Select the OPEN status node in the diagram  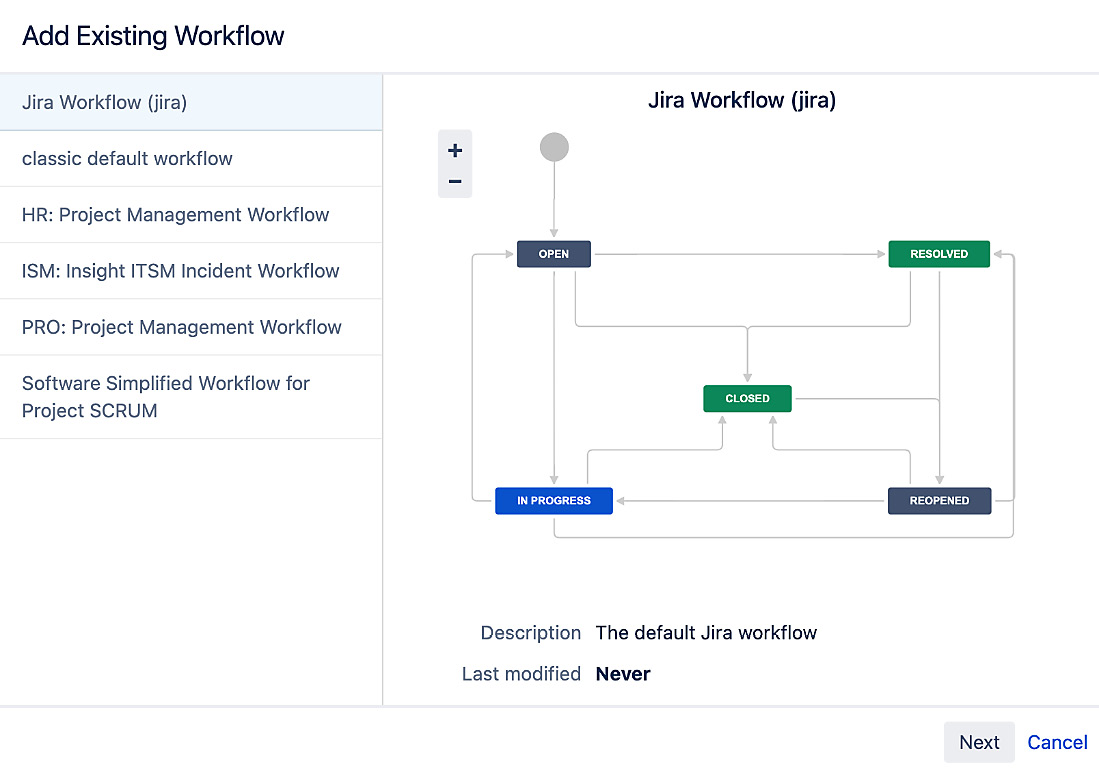(x=553, y=254)
